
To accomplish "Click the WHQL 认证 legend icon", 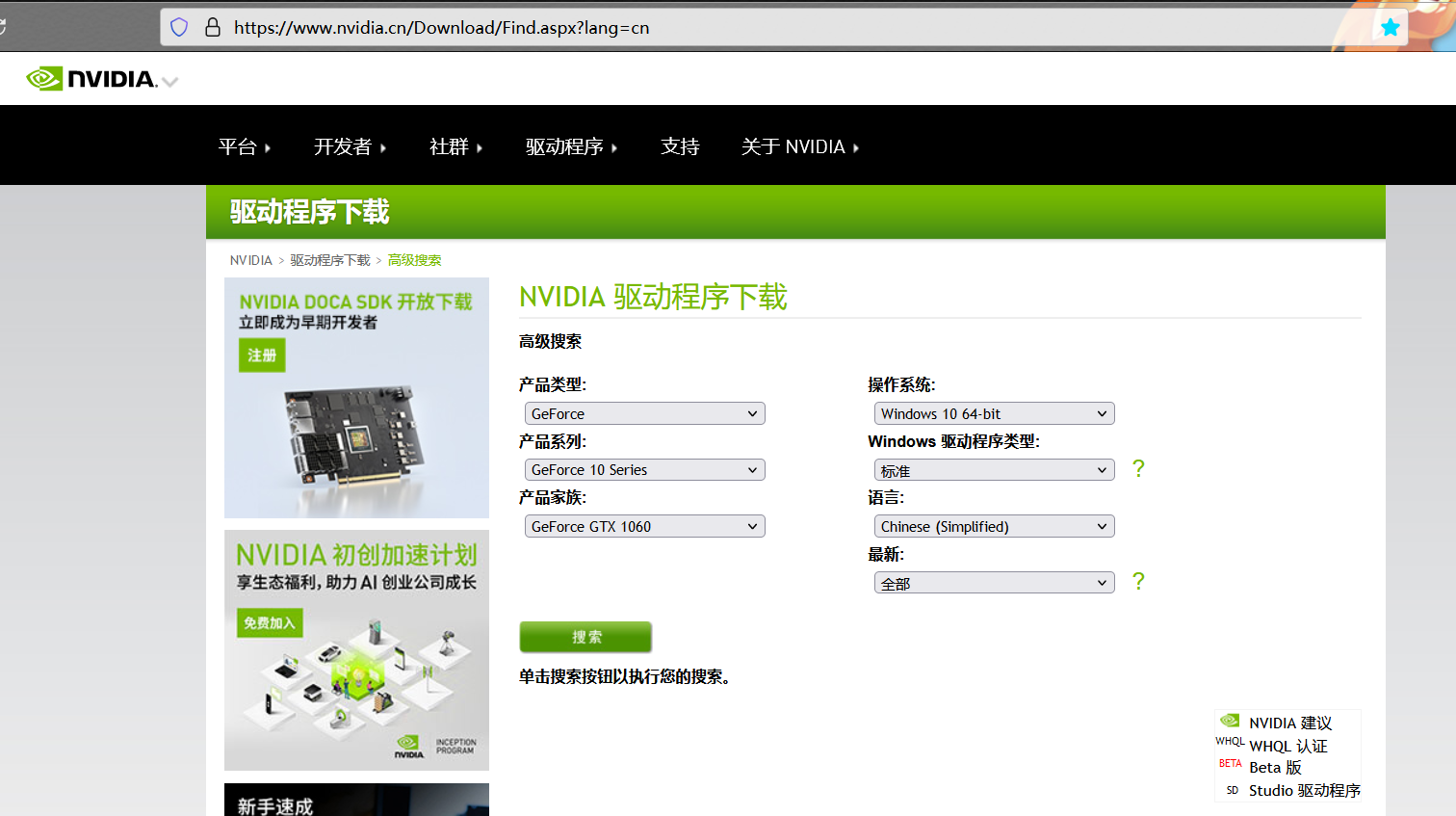I will pos(1230,742).
